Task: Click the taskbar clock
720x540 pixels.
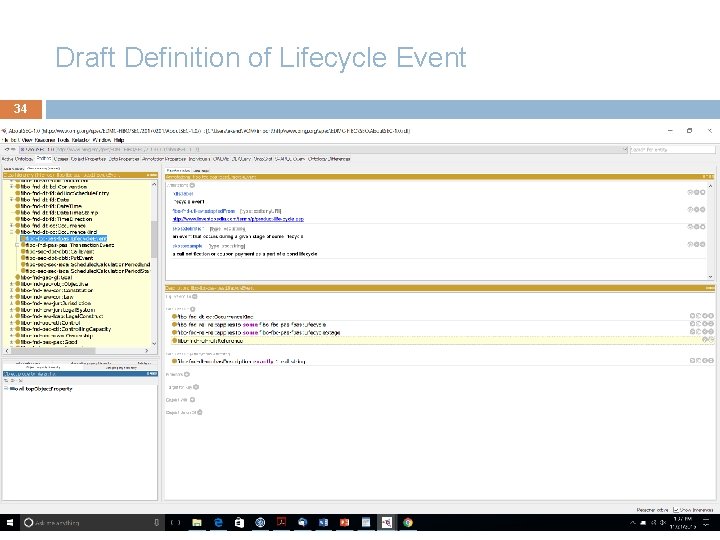Action: 683,523
